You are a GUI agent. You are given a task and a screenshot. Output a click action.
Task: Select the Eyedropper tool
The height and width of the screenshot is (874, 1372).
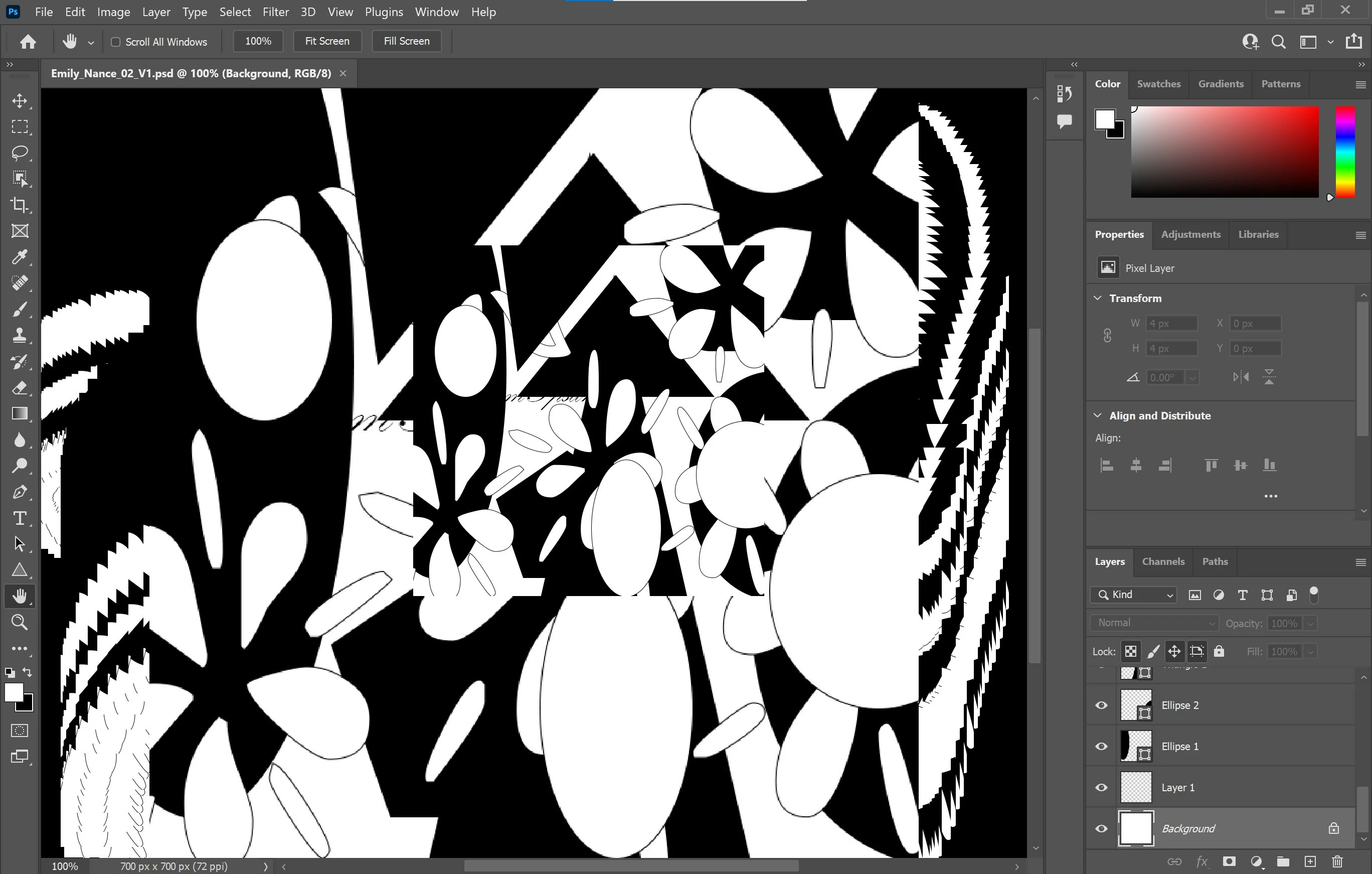click(x=20, y=257)
